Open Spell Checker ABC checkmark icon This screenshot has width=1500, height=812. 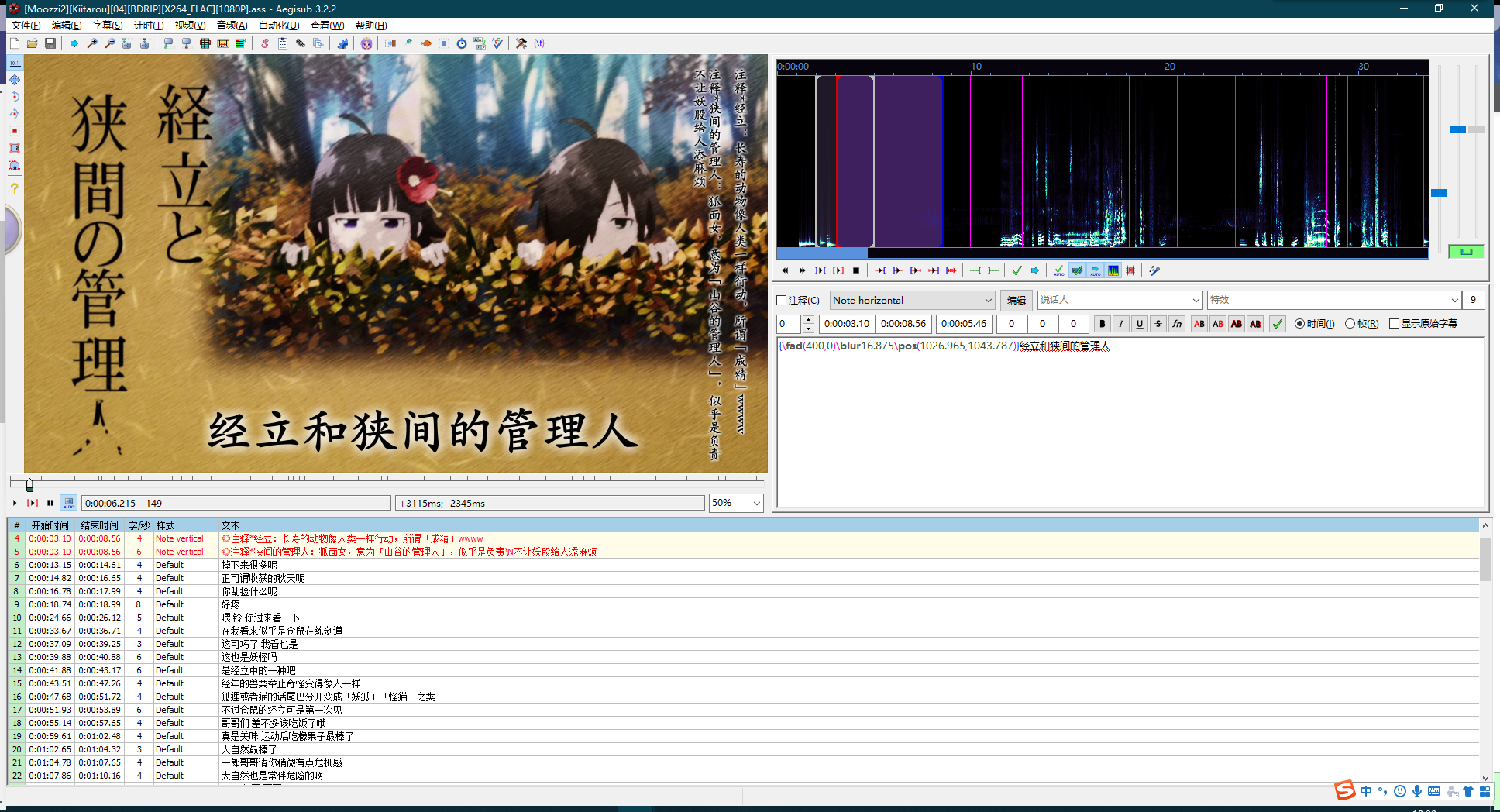[x=497, y=43]
